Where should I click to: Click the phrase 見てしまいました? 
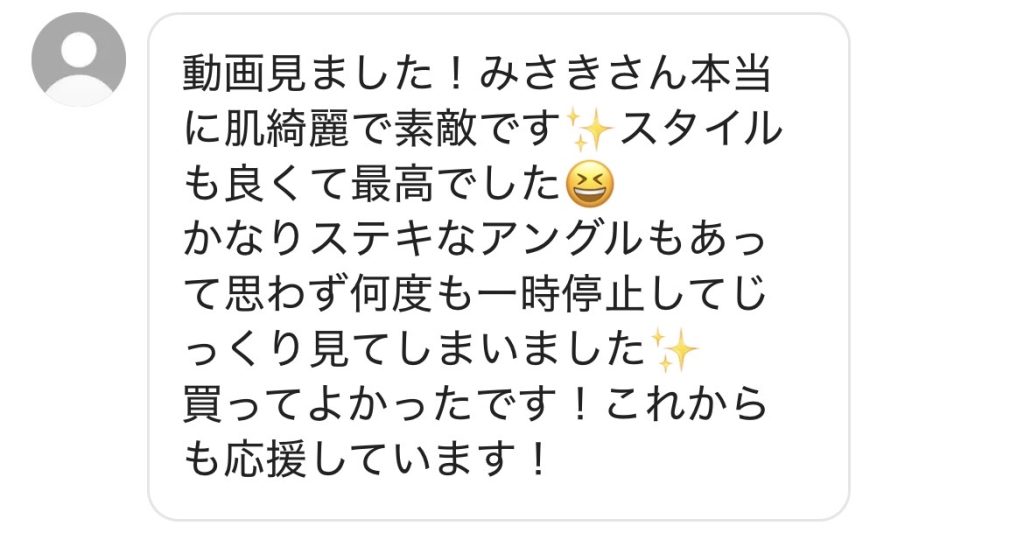click(x=477, y=351)
